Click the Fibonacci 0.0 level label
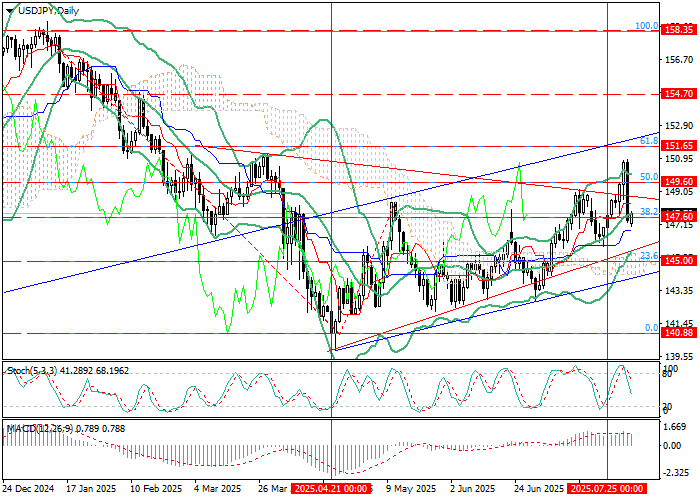 [652, 328]
